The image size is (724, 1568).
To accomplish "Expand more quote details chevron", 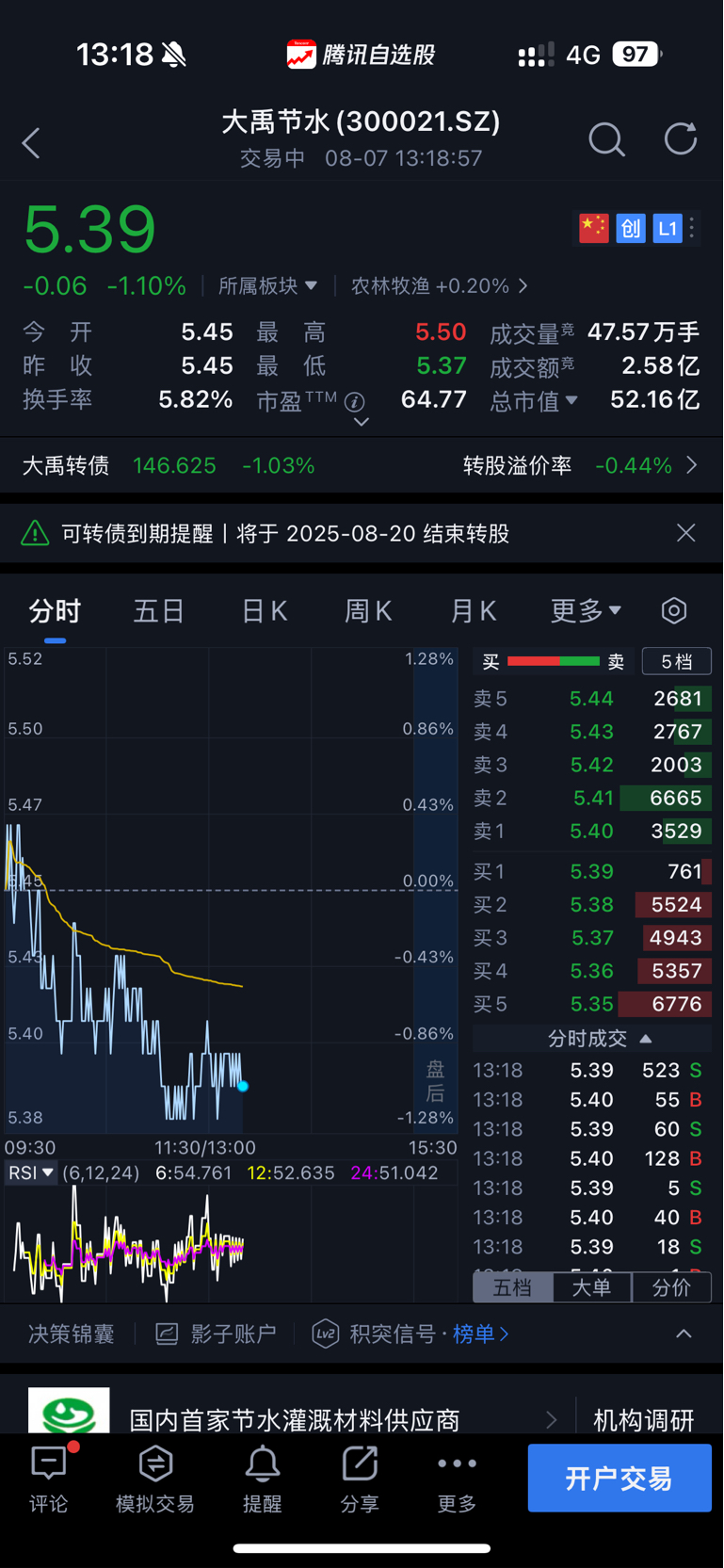I will pyautogui.click(x=361, y=423).
